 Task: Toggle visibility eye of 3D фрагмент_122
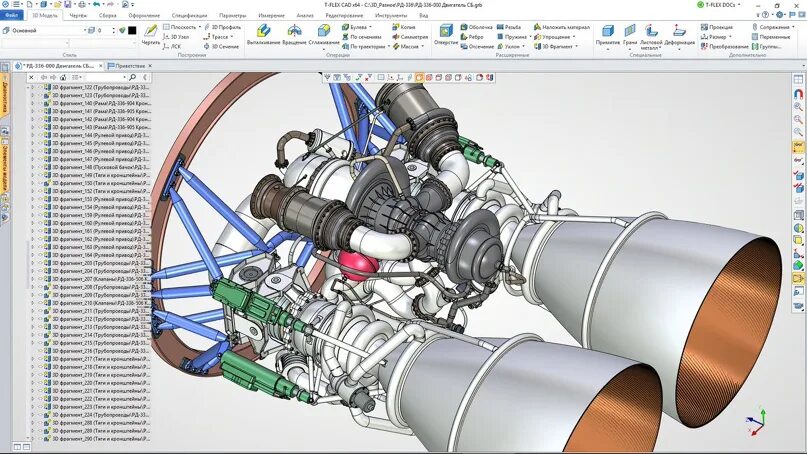[40, 87]
